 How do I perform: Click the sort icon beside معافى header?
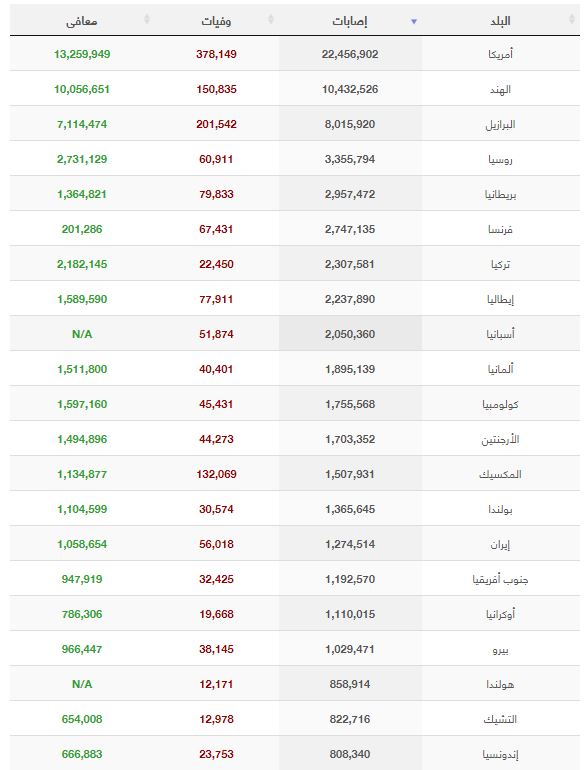click(x=146, y=19)
